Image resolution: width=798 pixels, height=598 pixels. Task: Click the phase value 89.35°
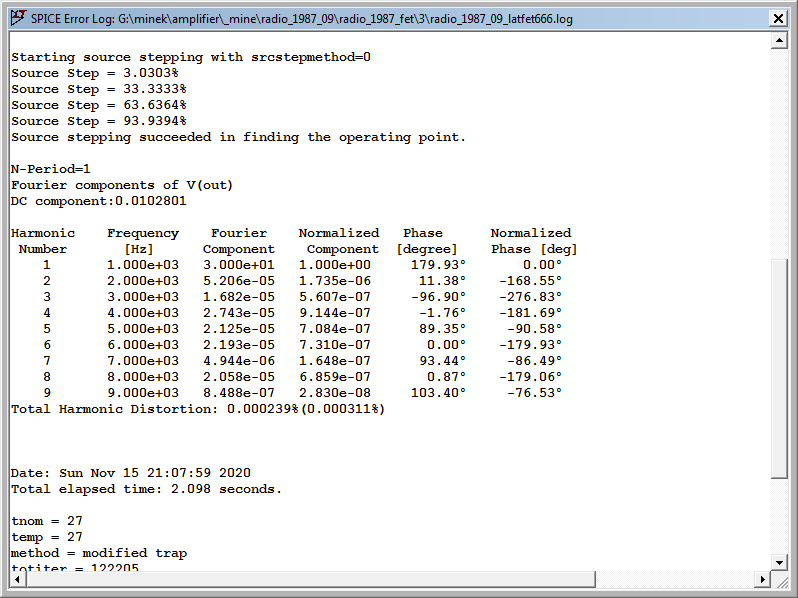click(x=442, y=329)
